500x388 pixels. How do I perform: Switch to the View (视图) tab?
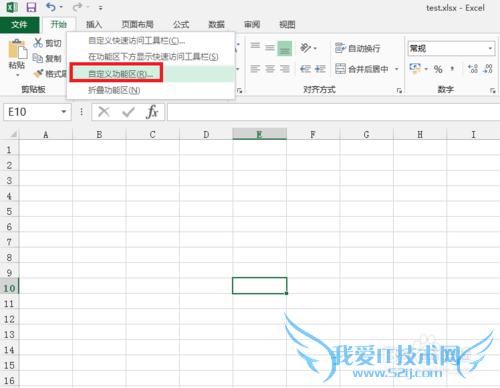287,24
